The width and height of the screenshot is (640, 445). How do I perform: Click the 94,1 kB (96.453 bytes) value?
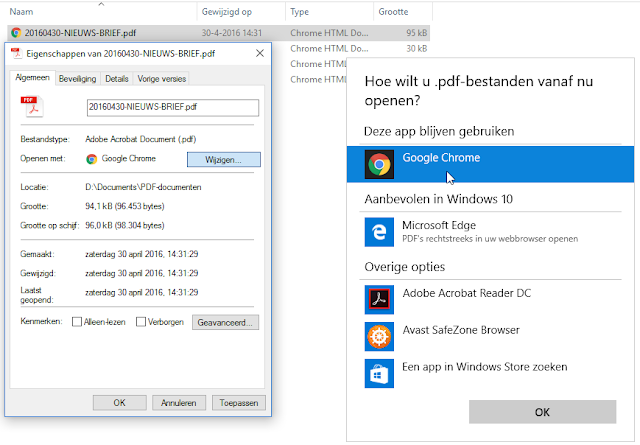(x=125, y=206)
